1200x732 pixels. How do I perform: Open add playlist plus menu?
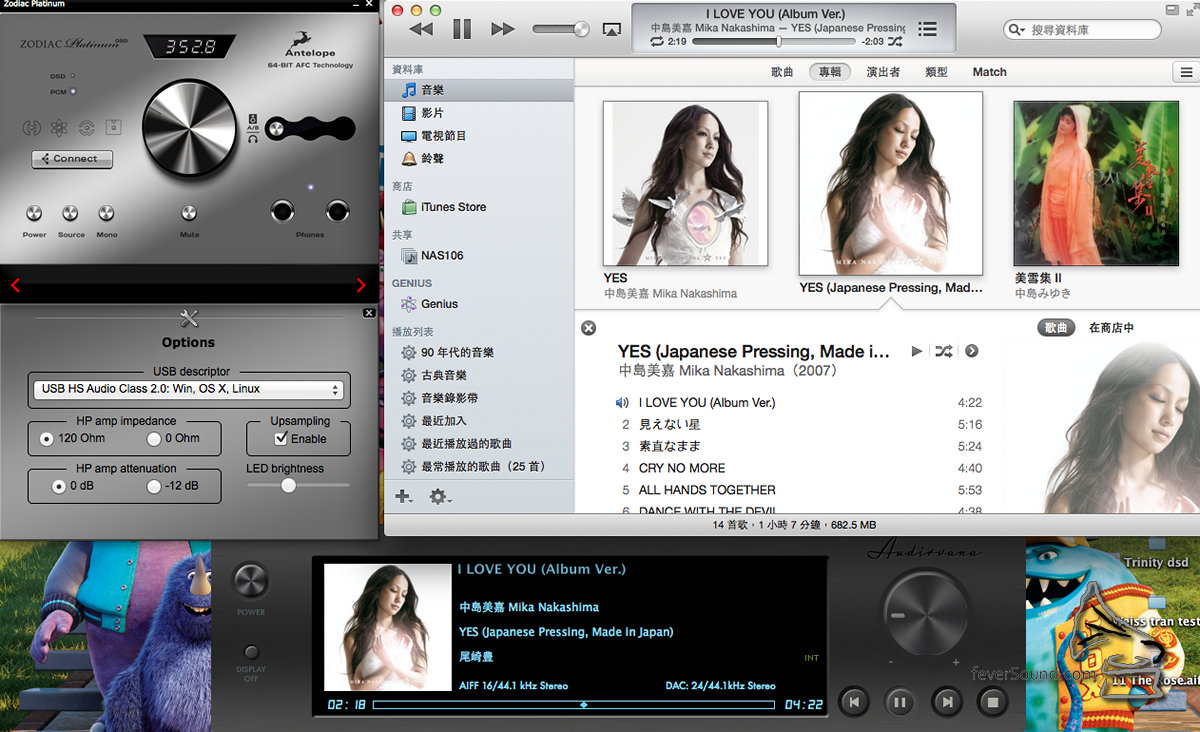[x=403, y=496]
